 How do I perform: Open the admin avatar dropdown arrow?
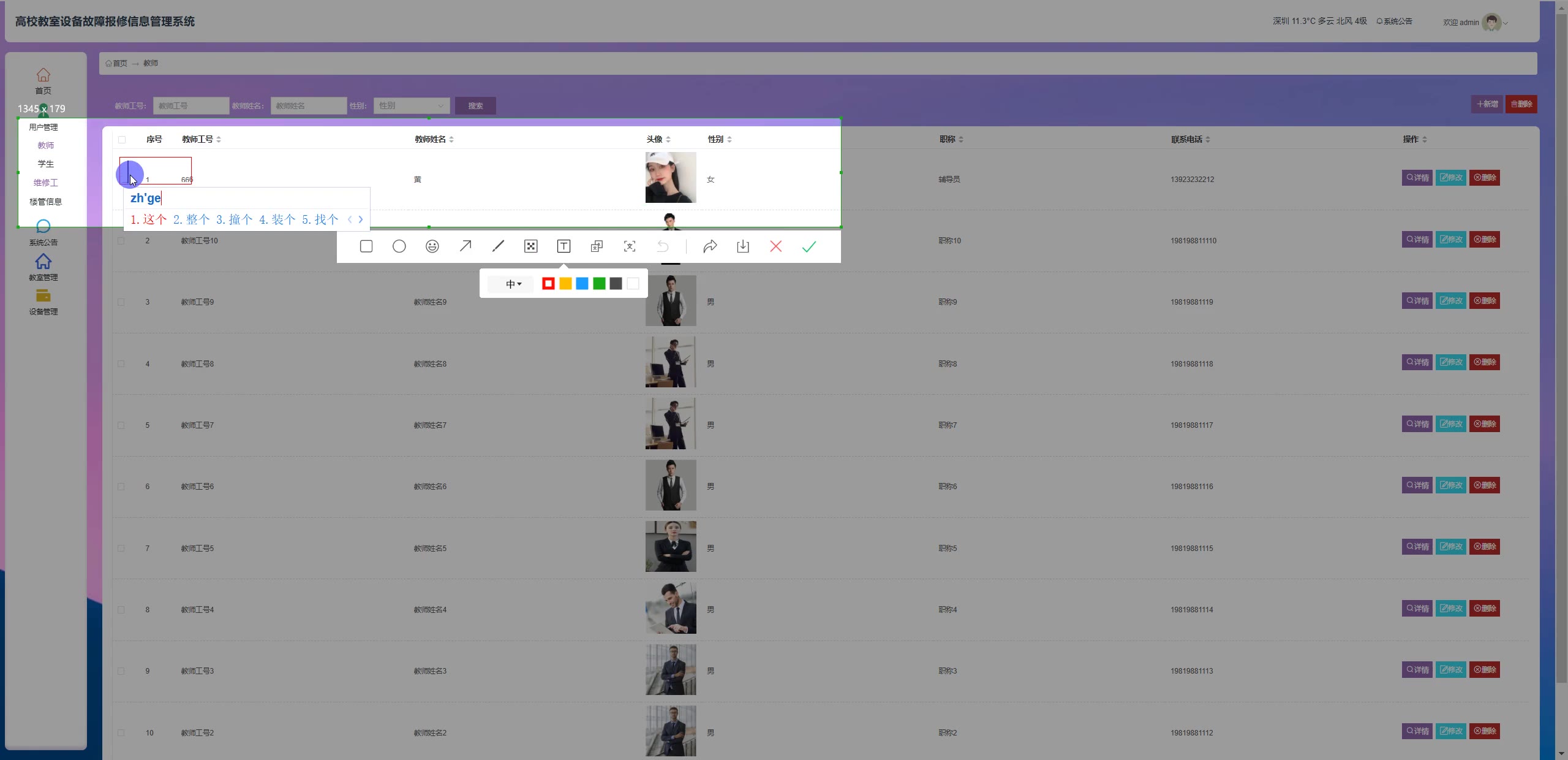point(1506,23)
